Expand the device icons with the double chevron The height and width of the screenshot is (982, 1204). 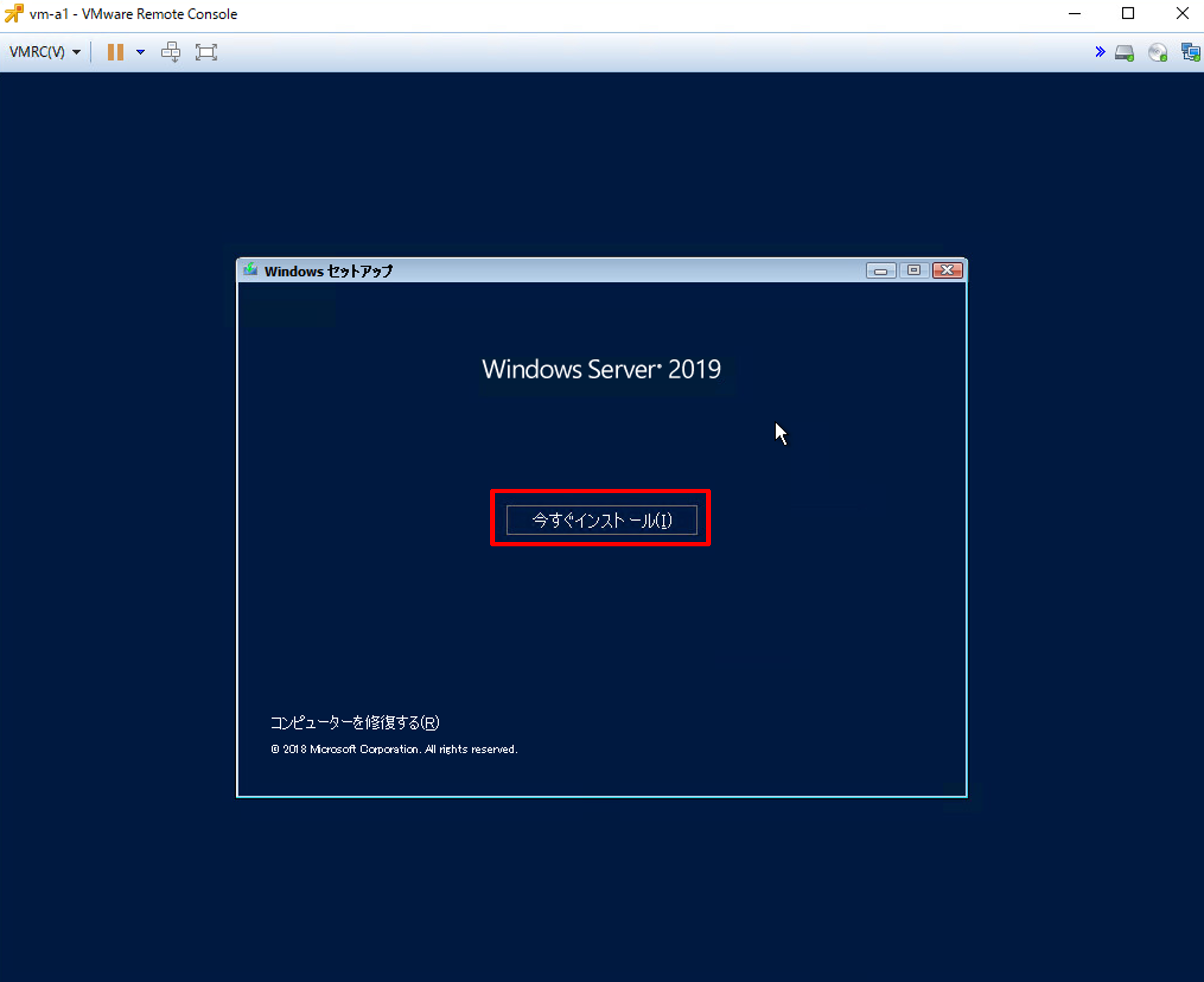click(x=1100, y=52)
